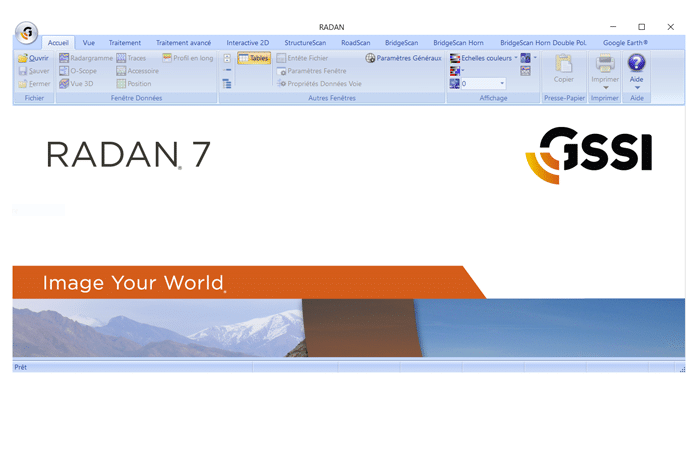Viewport: 700px width, 450px height.
Task: Click the Sauver text label
Action: [39, 71]
